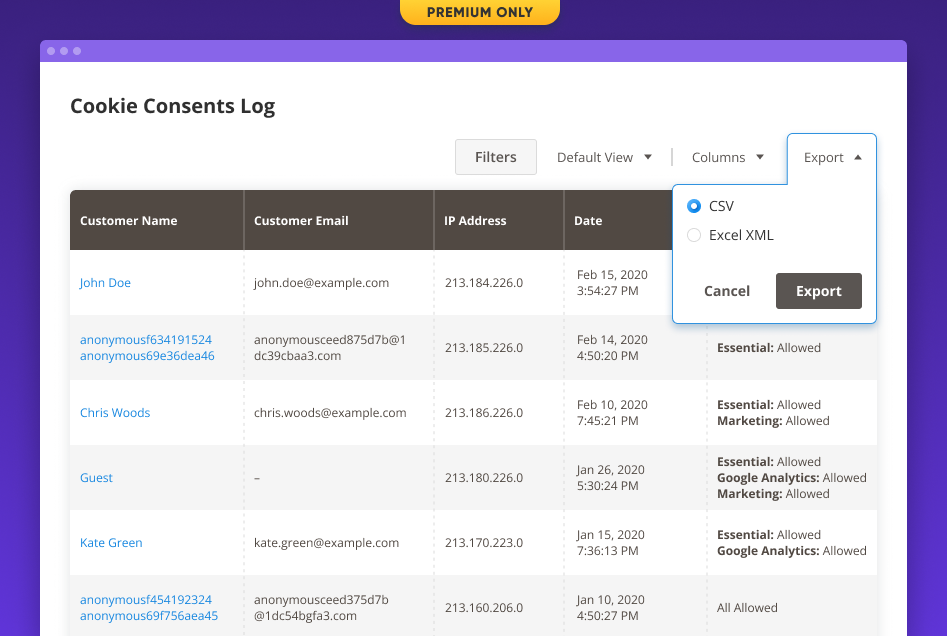Open the Columns dropdown
Viewport: 947px width, 636px height.
727,157
